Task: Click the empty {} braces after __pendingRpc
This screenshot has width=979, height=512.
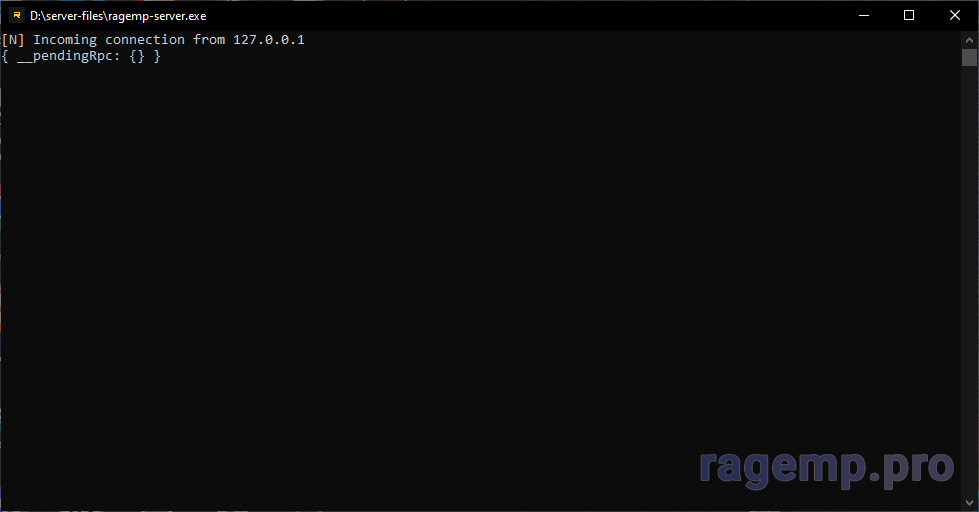Action: (x=137, y=57)
